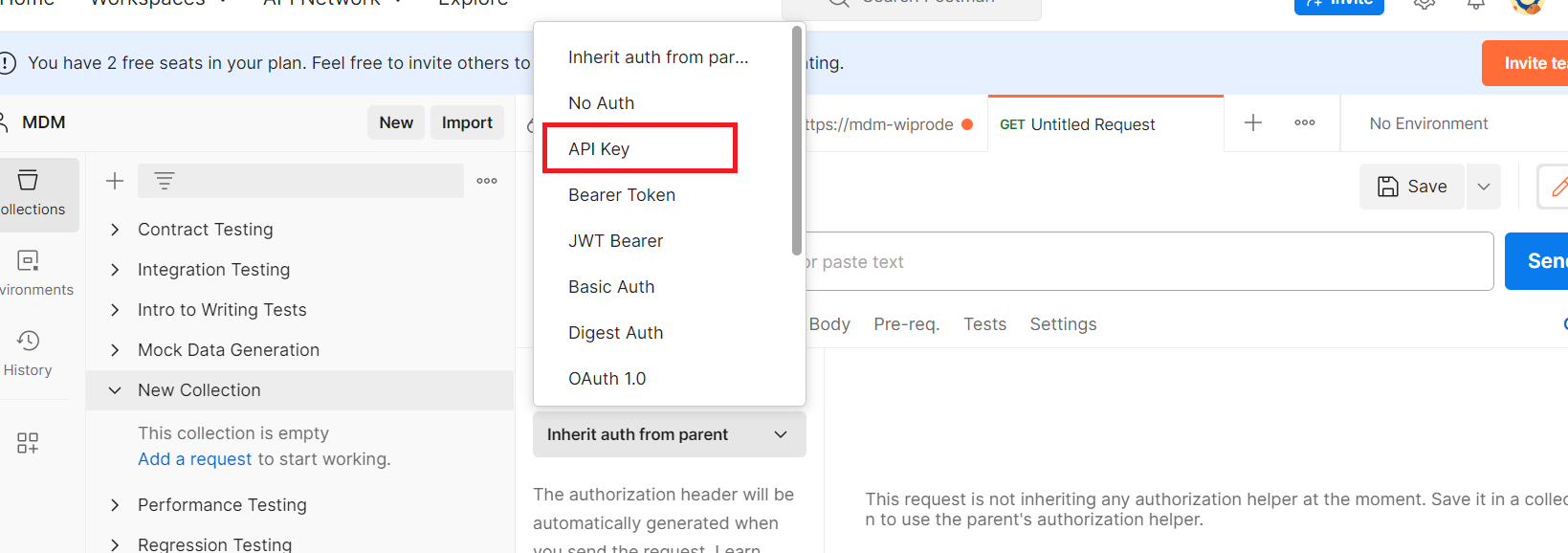This screenshot has width=1568, height=553.
Task: Click the filter icon in collections search
Action: coord(165,181)
